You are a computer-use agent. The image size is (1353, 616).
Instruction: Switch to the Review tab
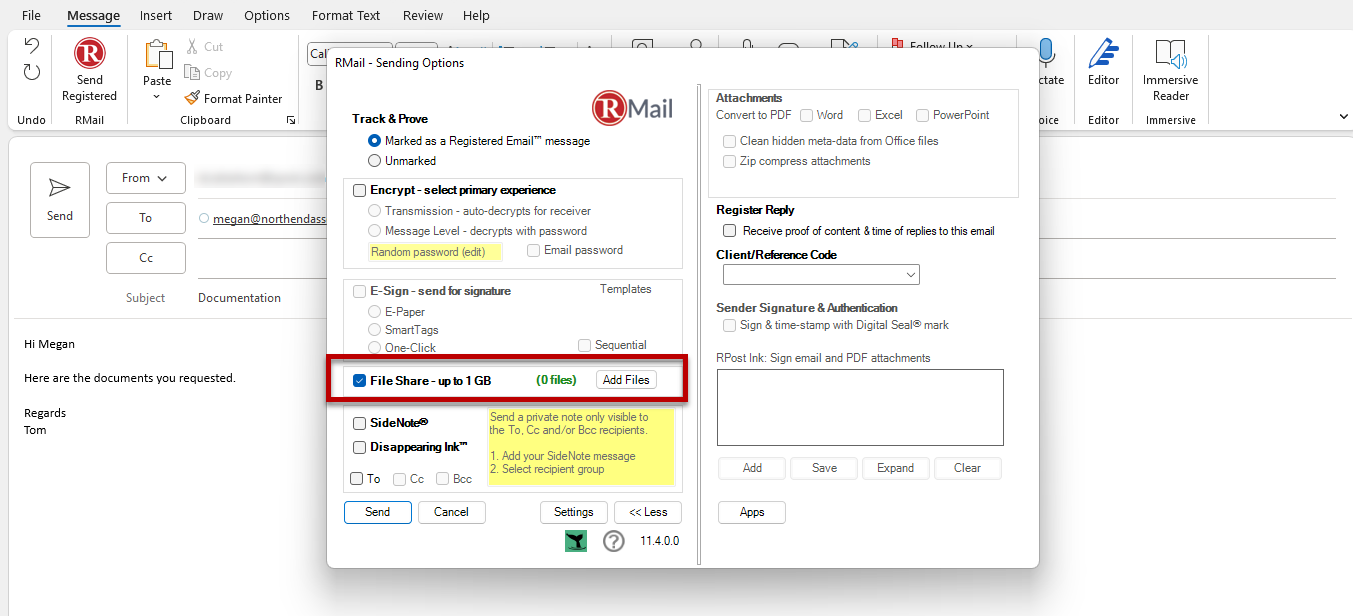pos(423,15)
